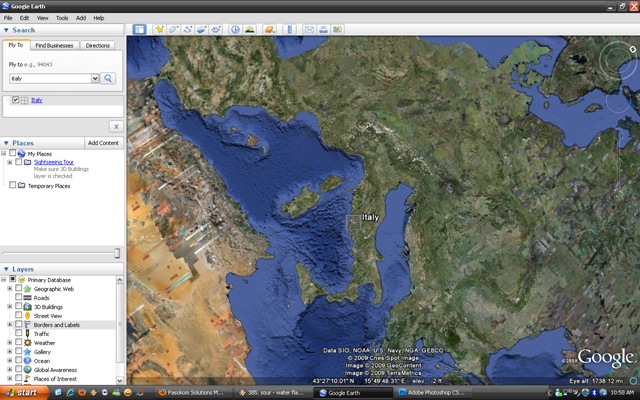The image size is (640, 400).
Task: Show sunlight across the landscape
Action: click(249, 29)
